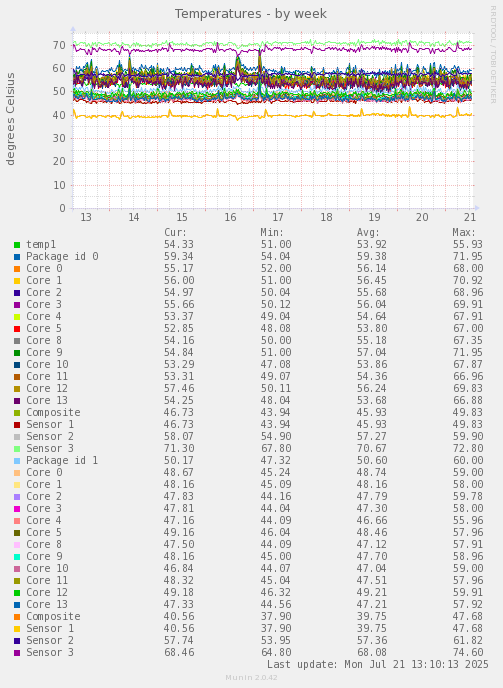Select Package id 1 current value 50.17
The height and width of the screenshot is (688, 503).
(179, 460)
